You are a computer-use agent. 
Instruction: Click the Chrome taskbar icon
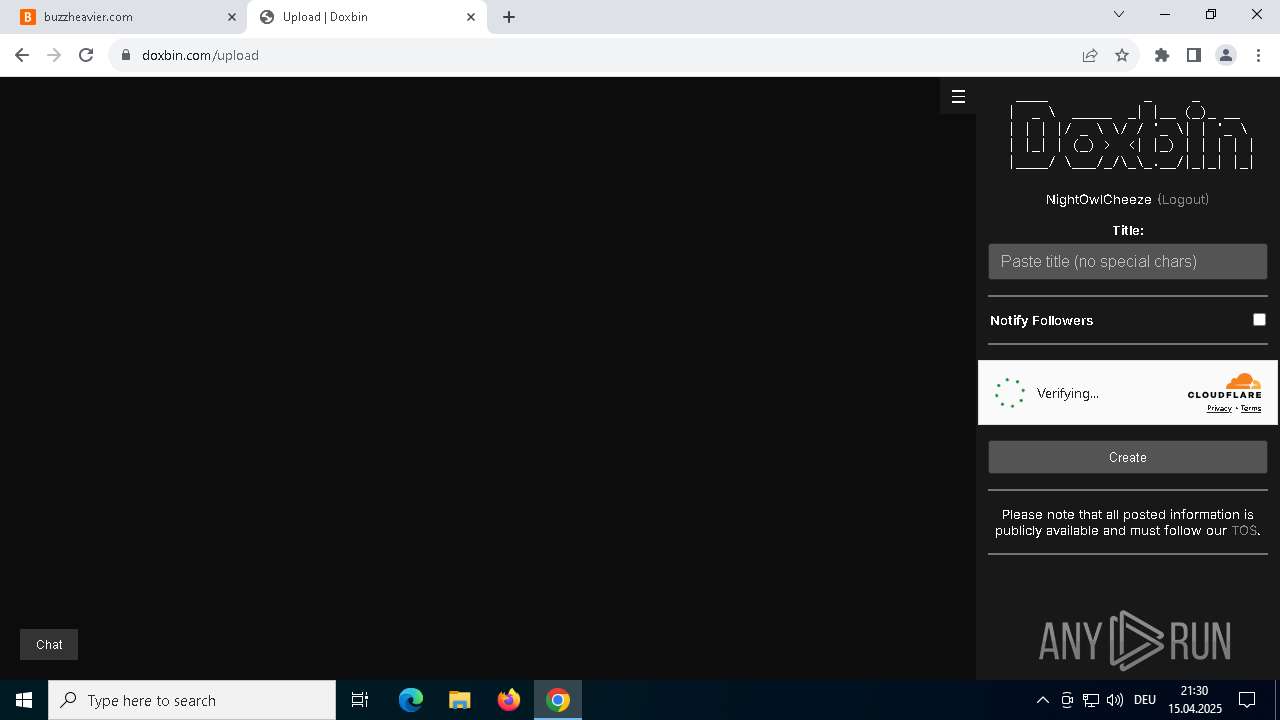tap(558, 700)
